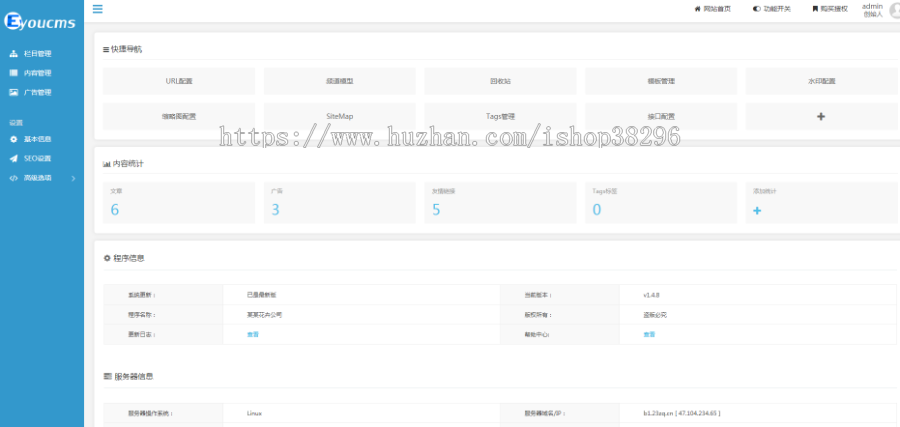Add a new content statistic tile
Viewport: 900px width, 427px height.
[757, 210]
